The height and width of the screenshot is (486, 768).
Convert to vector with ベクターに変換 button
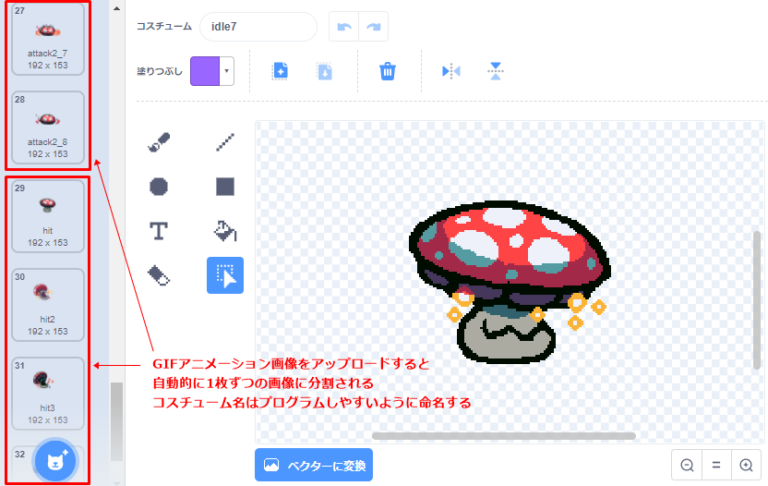[313, 465]
